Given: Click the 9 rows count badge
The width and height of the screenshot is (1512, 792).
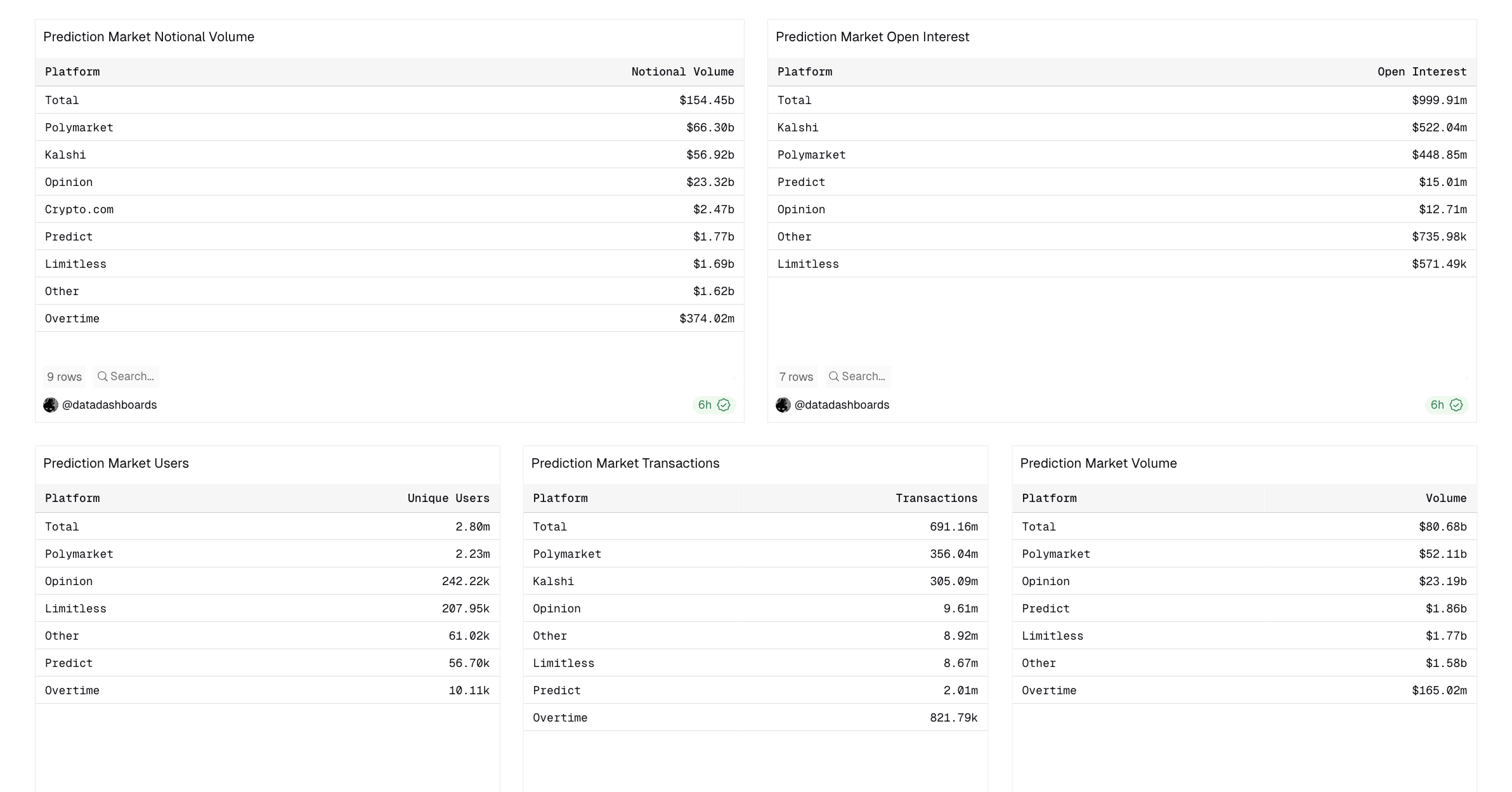Looking at the screenshot, I should click(64, 377).
